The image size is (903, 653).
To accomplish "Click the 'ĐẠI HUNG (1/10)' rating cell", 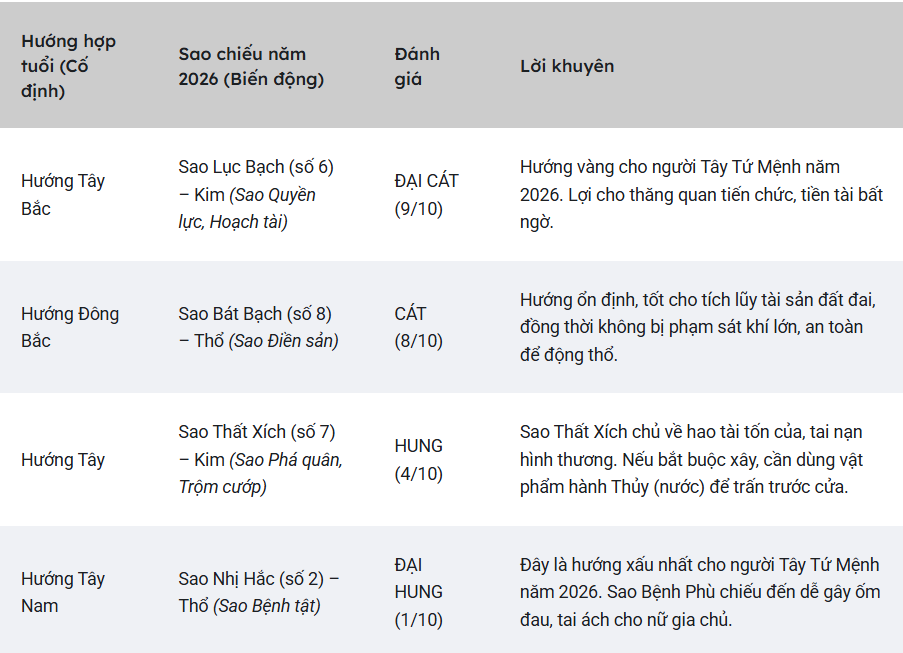I will tap(418, 592).
